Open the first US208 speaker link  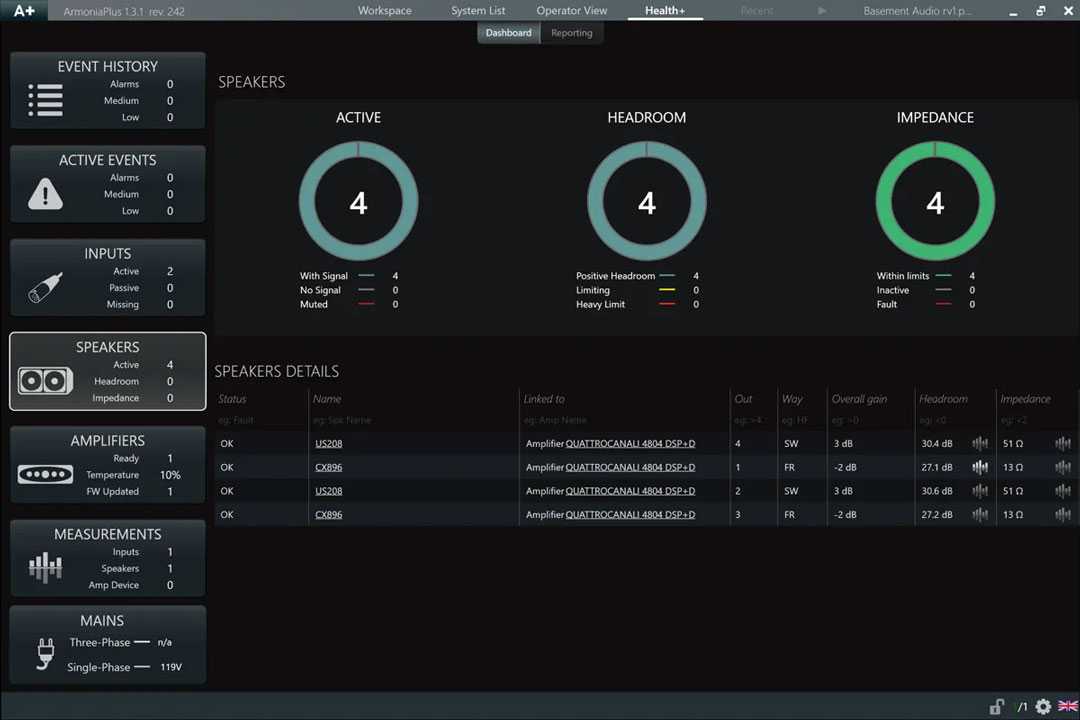pos(328,444)
